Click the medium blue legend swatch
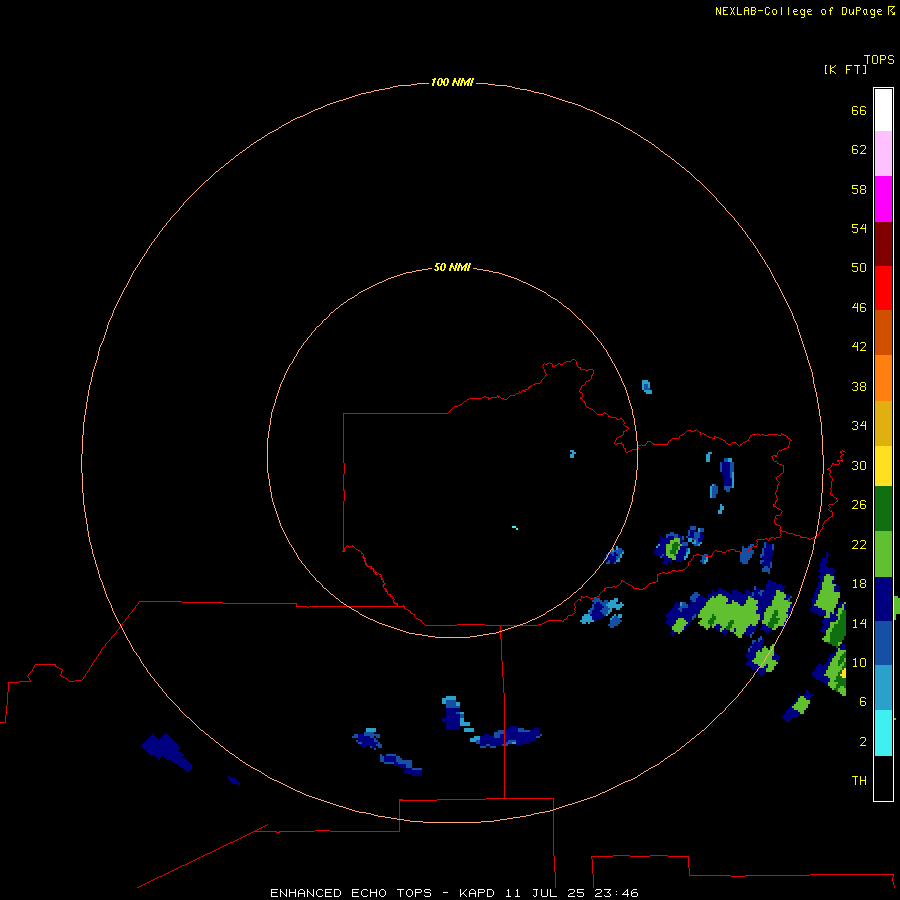Screen dimensions: 900x900 click(x=883, y=643)
